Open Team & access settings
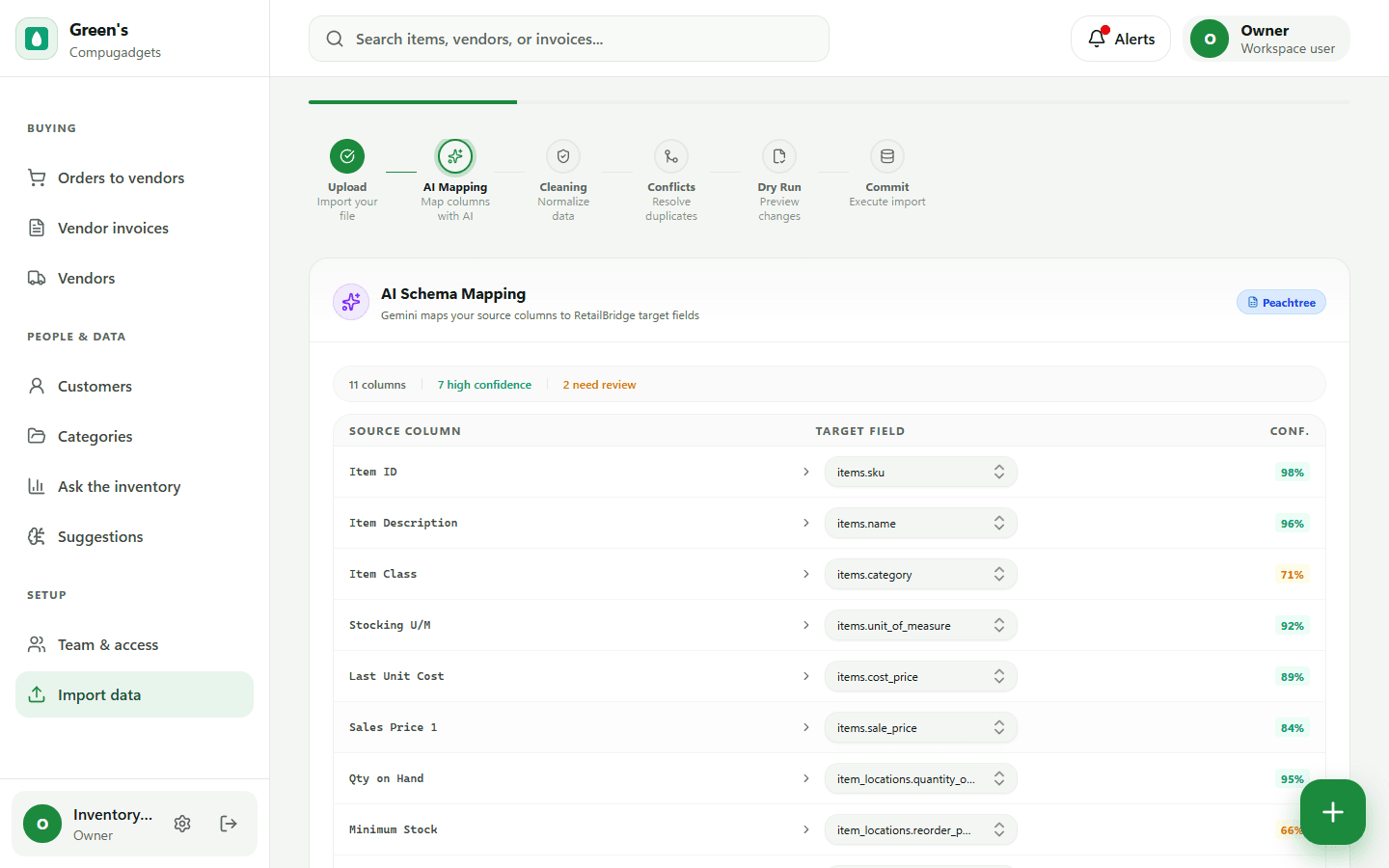The image size is (1389, 868). [134, 644]
